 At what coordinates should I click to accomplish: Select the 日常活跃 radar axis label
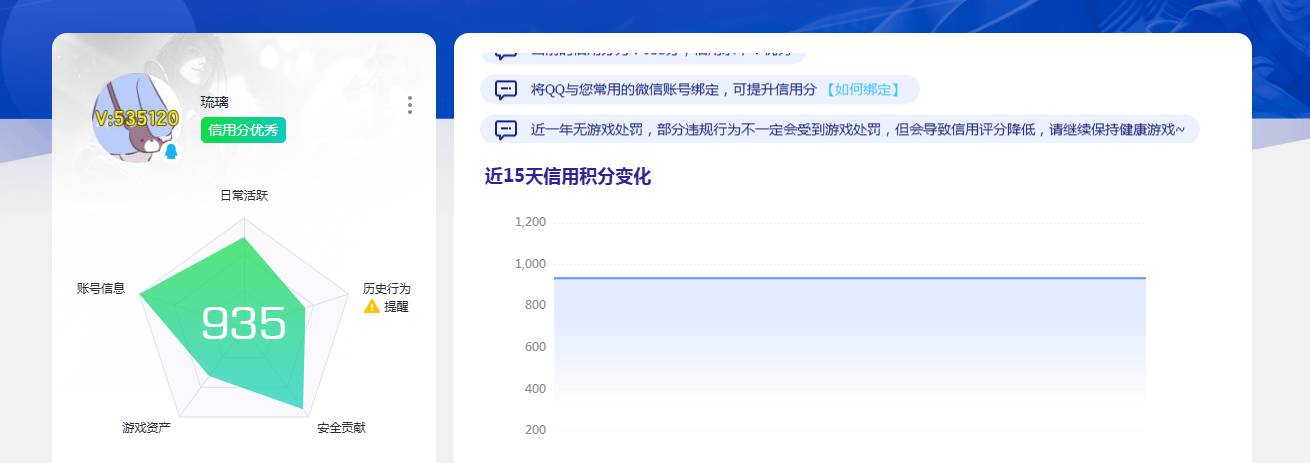tap(244, 196)
